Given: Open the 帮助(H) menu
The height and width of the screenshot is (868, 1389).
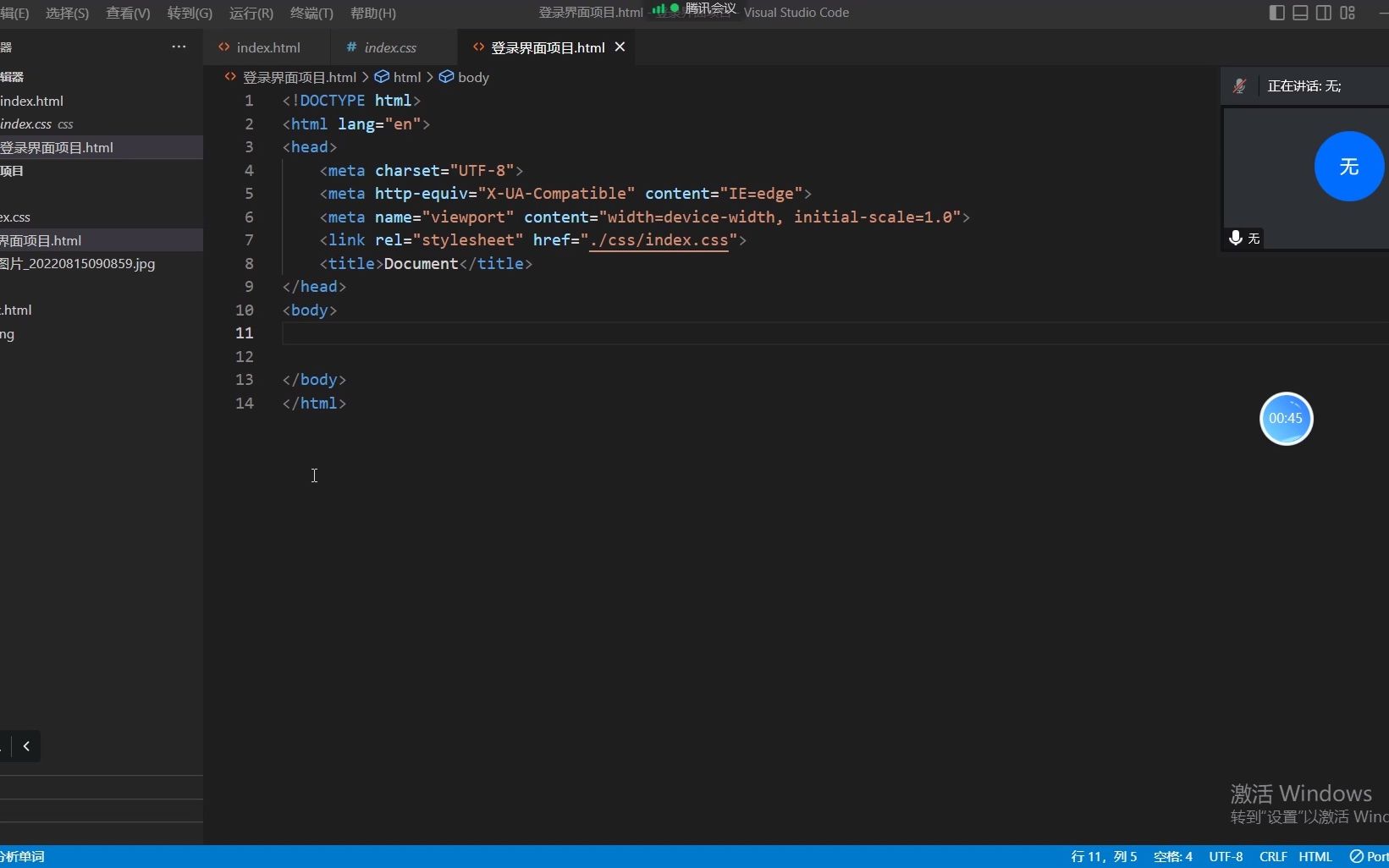Looking at the screenshot, I should [x=372, y=13].
